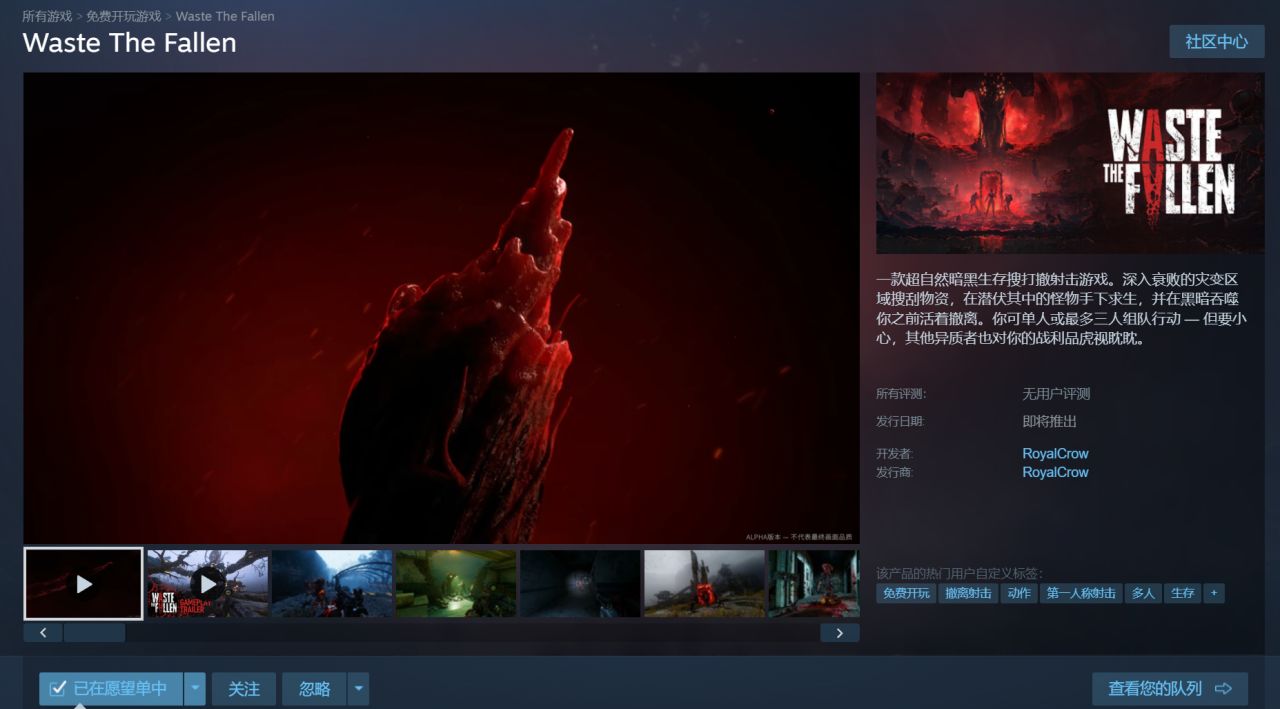
Task: Click the 无用户评测 review text
Action: click(x=1056, y=394)
